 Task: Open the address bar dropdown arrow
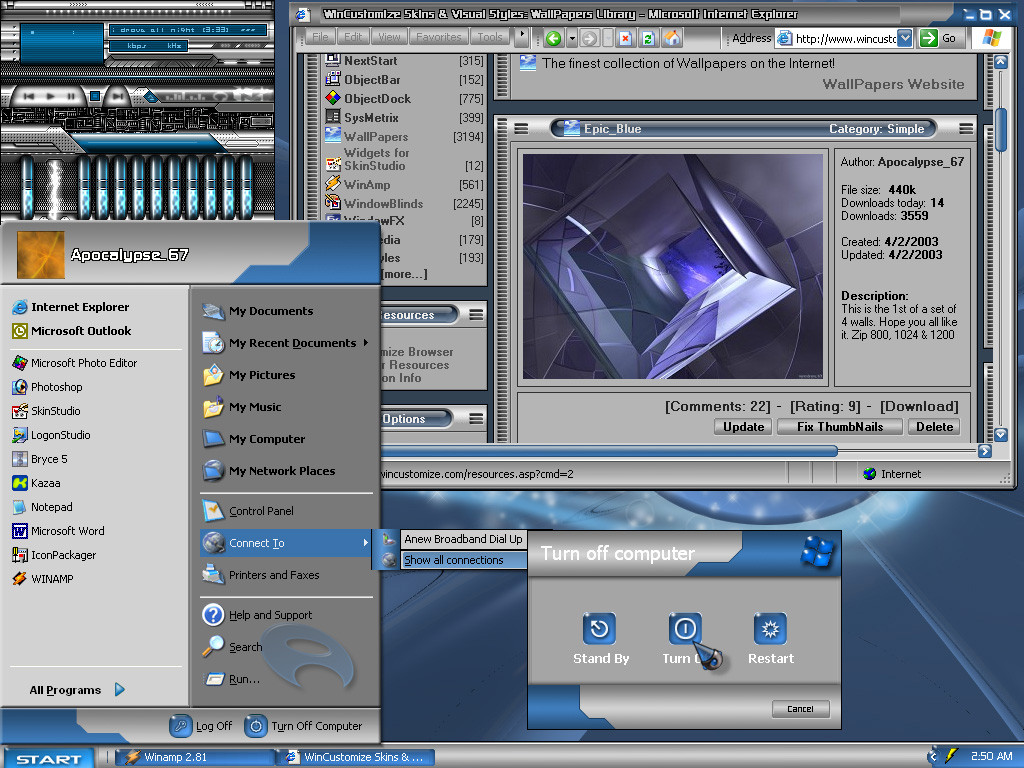[x=904, y=39]
